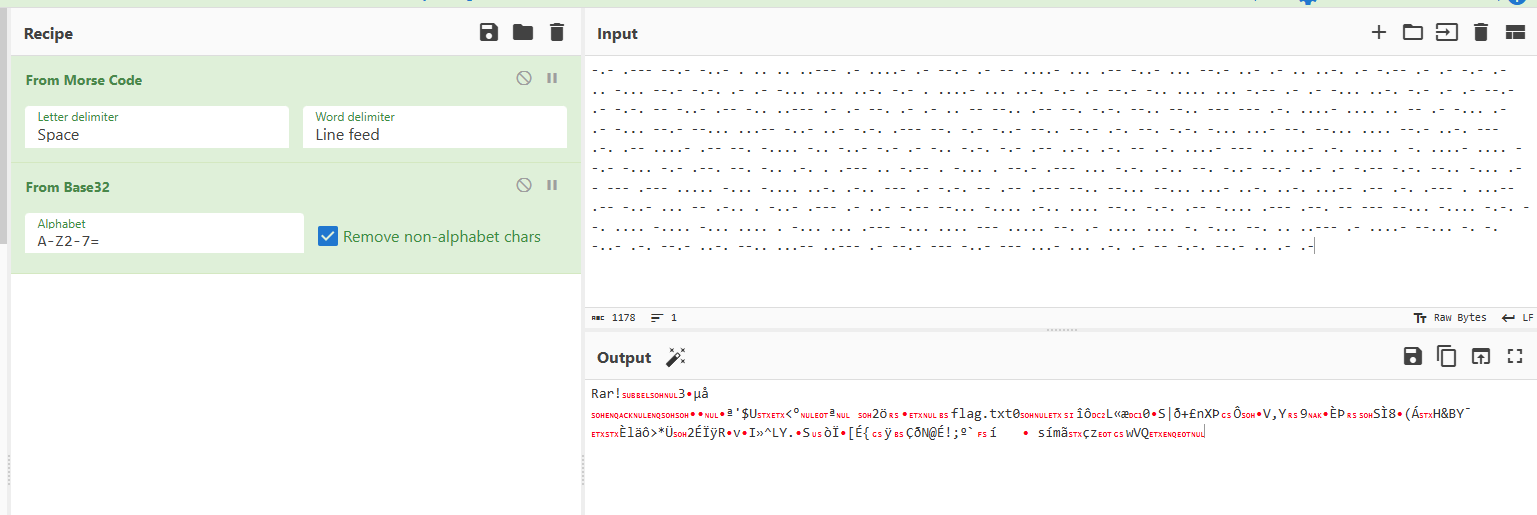Save output to file icon
This screenshot has width=1537, height=515.
pyautogui.click(x=1412, y=357)
